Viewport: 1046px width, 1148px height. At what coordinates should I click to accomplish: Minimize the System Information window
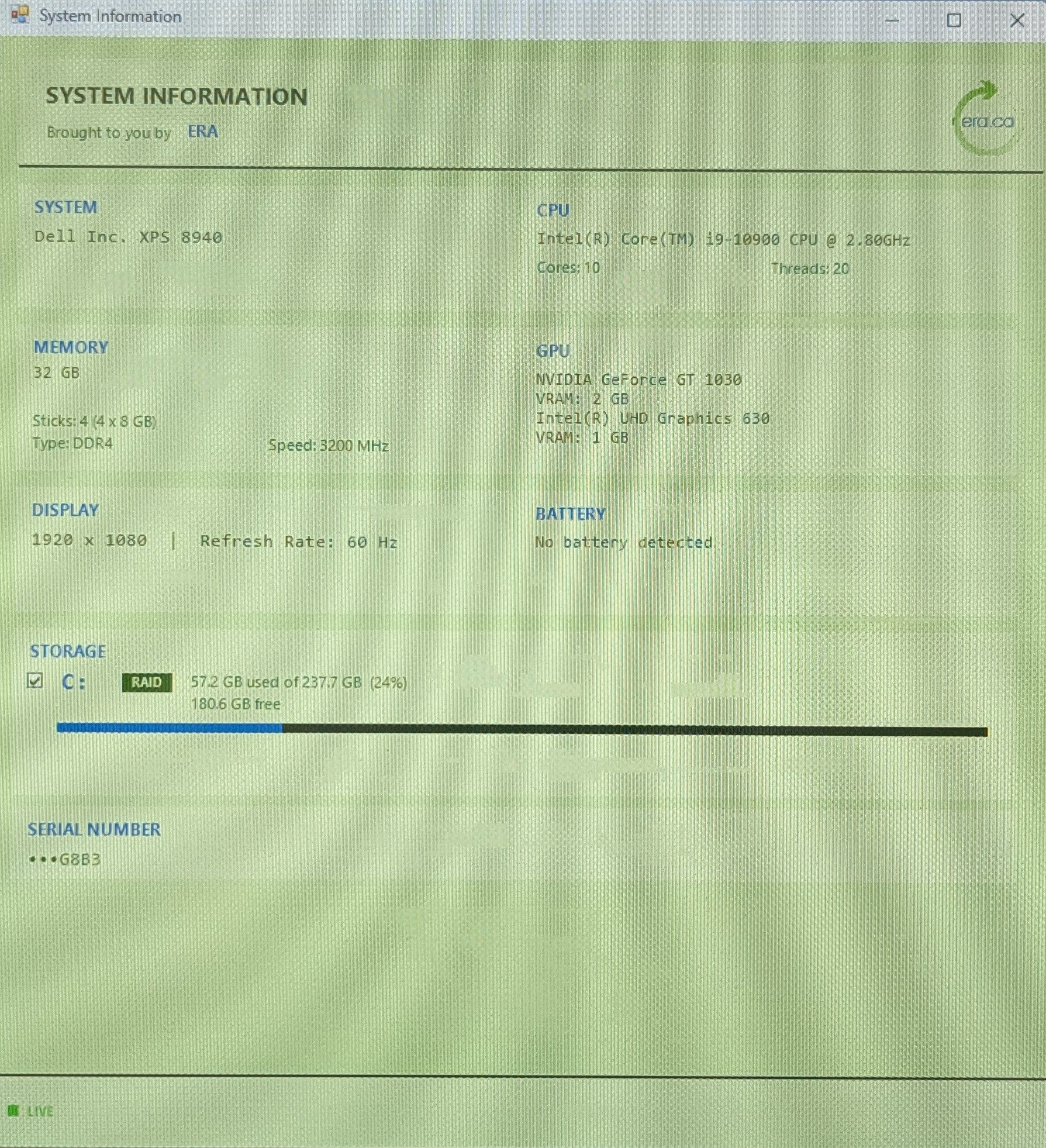pos(892,20)
